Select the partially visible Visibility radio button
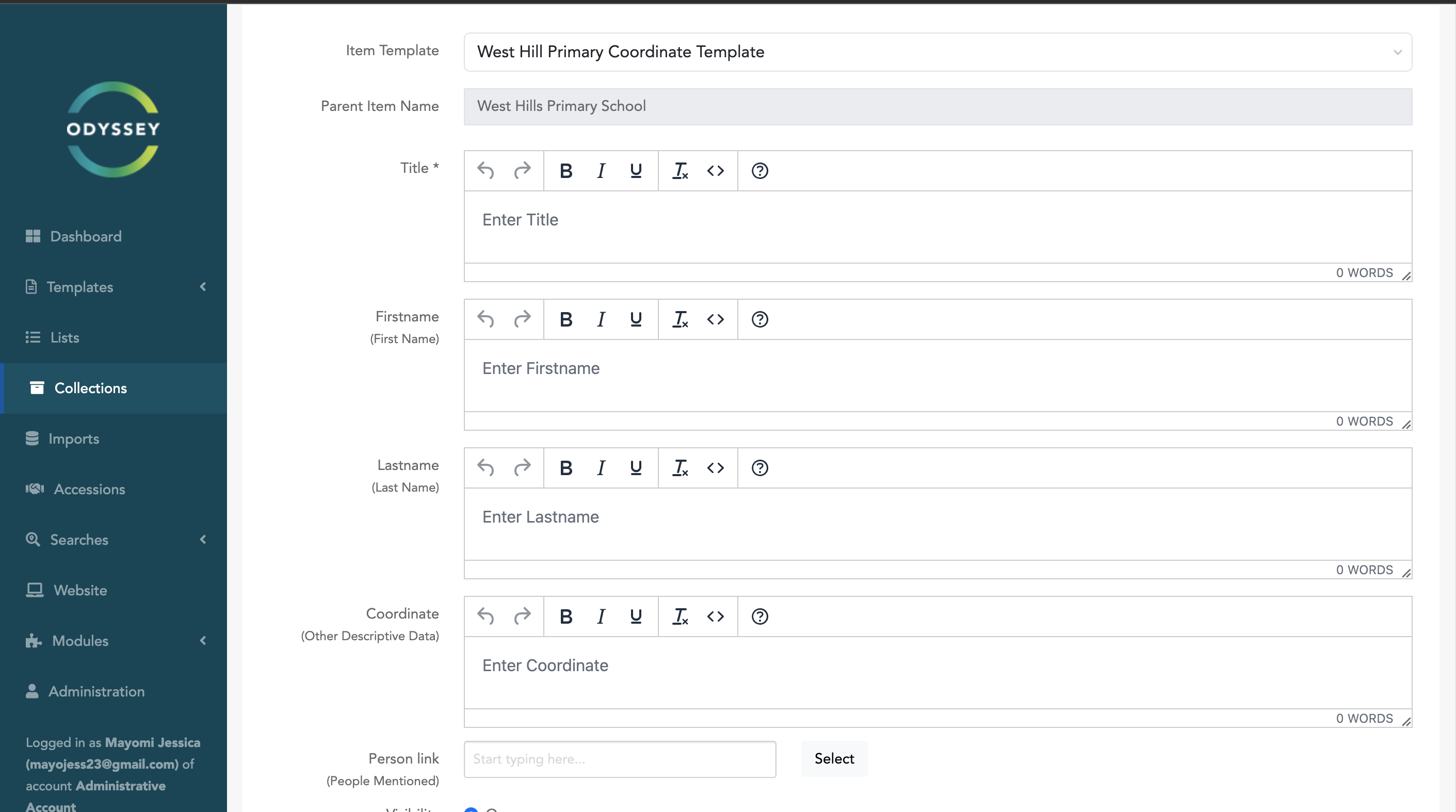 pyautogui.click(x=471, y=810)
